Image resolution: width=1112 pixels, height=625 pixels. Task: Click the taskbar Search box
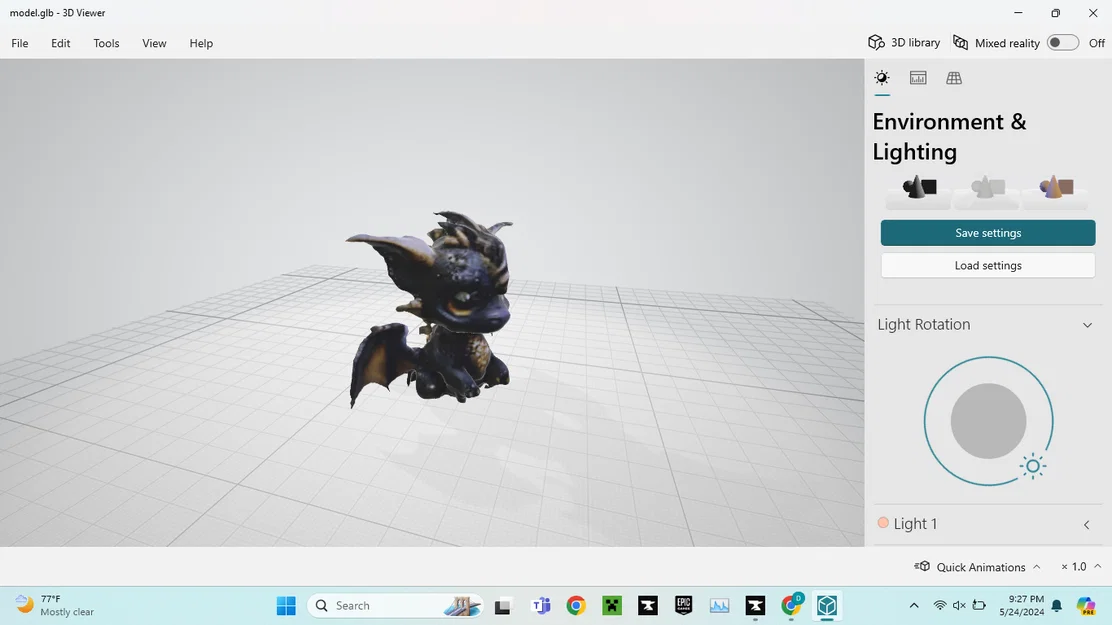396,606
